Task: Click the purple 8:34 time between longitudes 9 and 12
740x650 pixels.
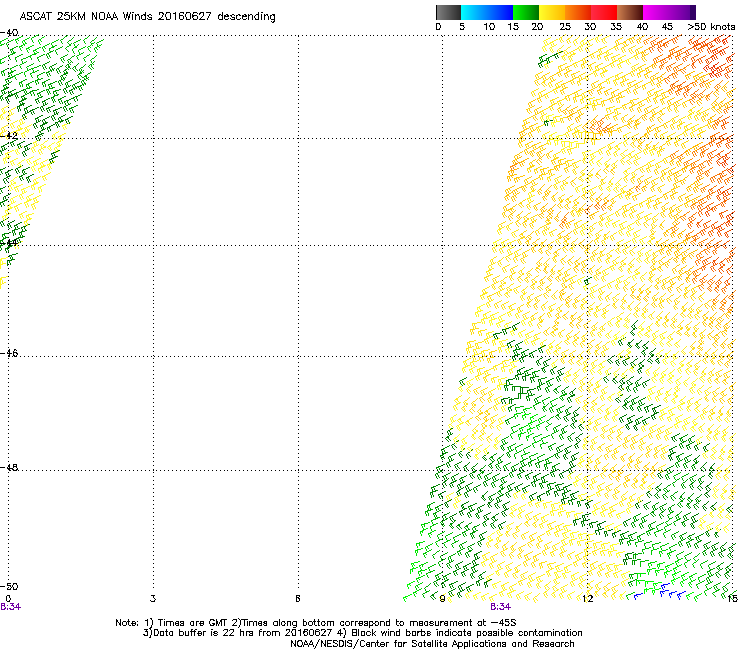Action: [x=500, y=607]
